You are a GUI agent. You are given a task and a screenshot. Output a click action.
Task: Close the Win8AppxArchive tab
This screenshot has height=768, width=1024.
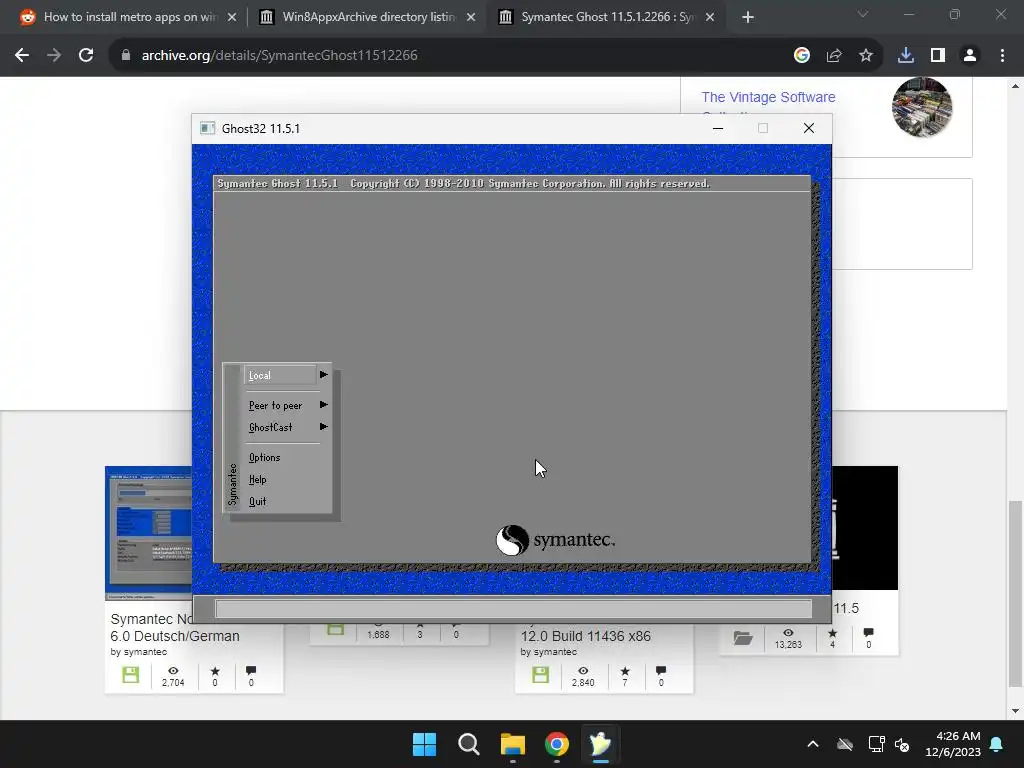(471, 17)
